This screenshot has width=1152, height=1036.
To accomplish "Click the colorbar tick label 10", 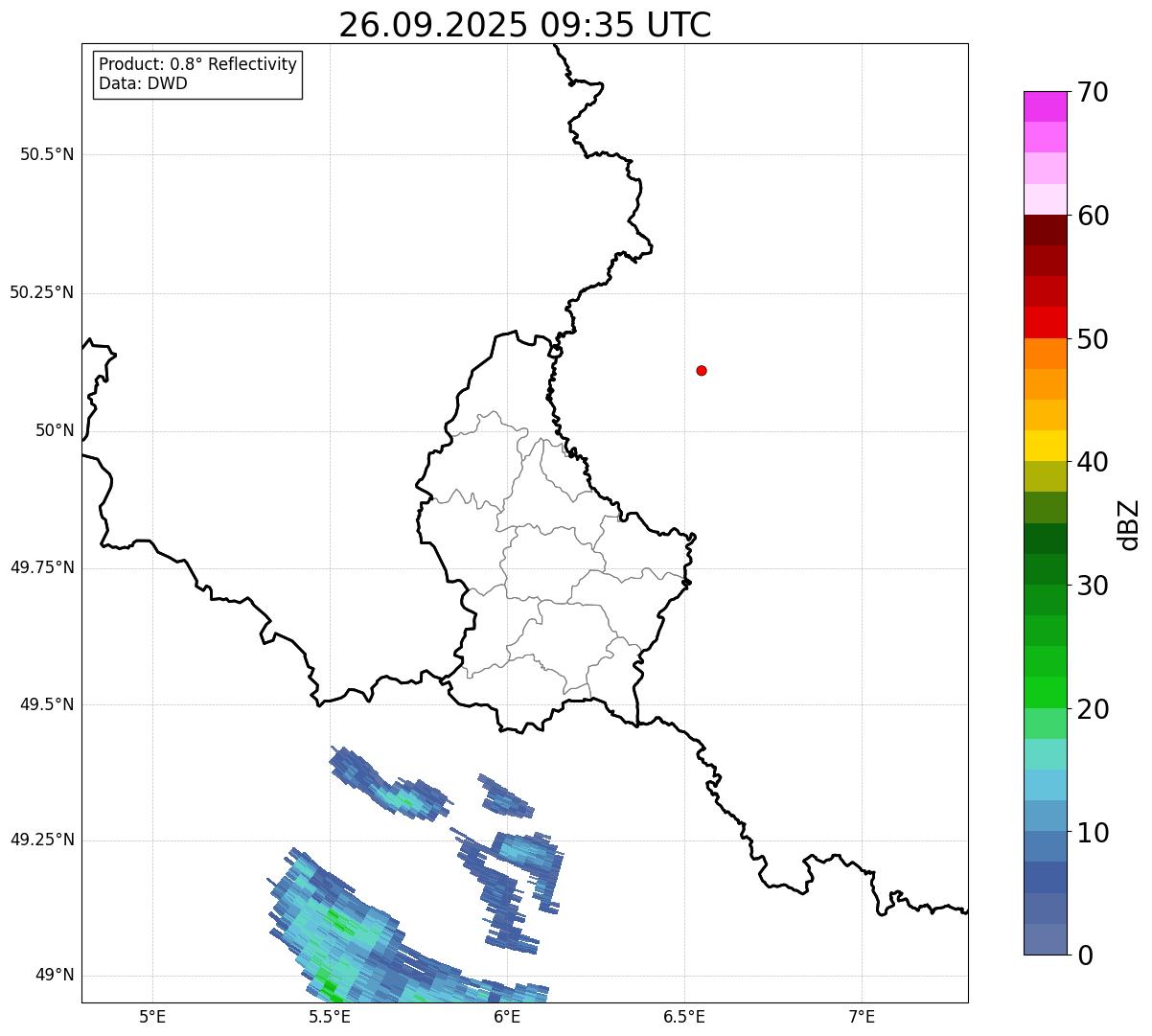I will point(1093,832).
